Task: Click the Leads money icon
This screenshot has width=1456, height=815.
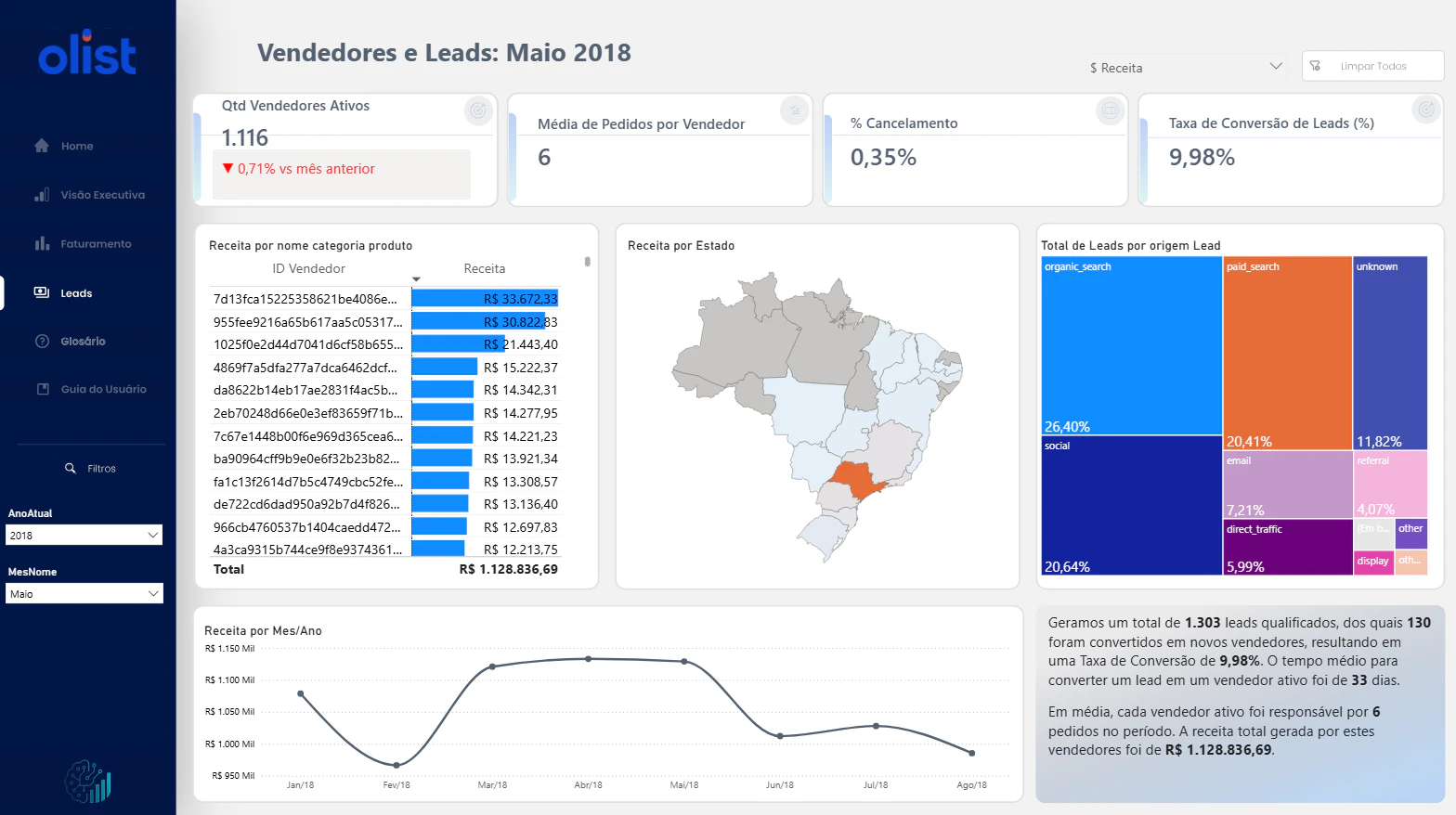Action: pos(42,292)
